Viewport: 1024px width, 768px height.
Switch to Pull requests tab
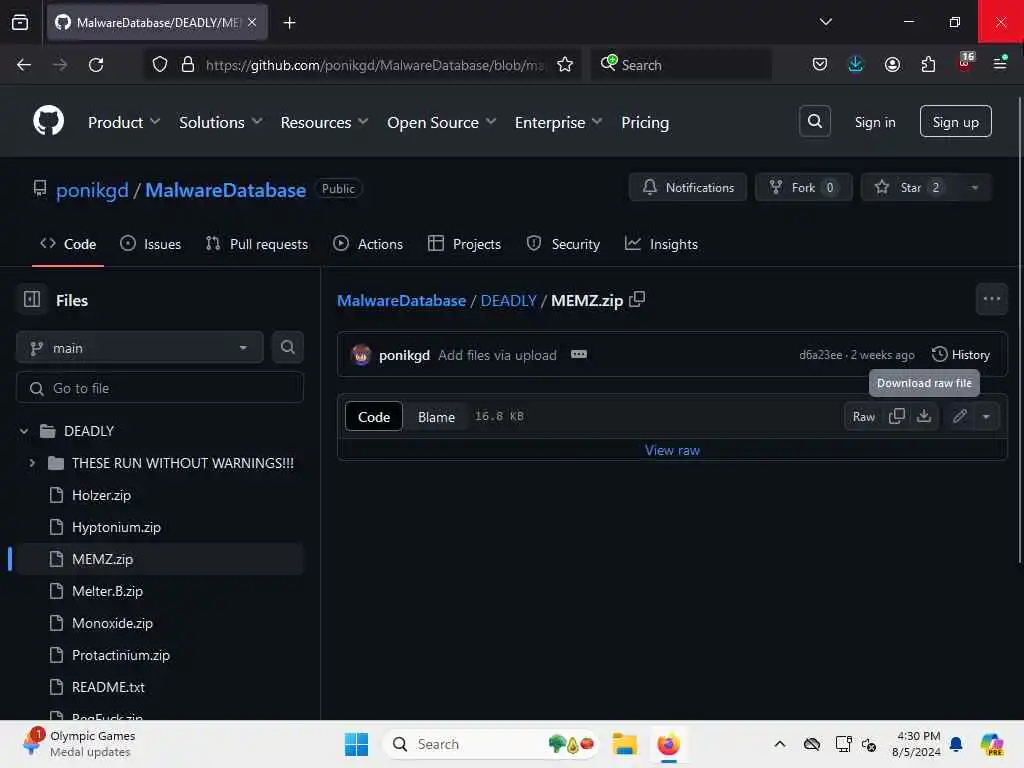click(x=257, y=244)
